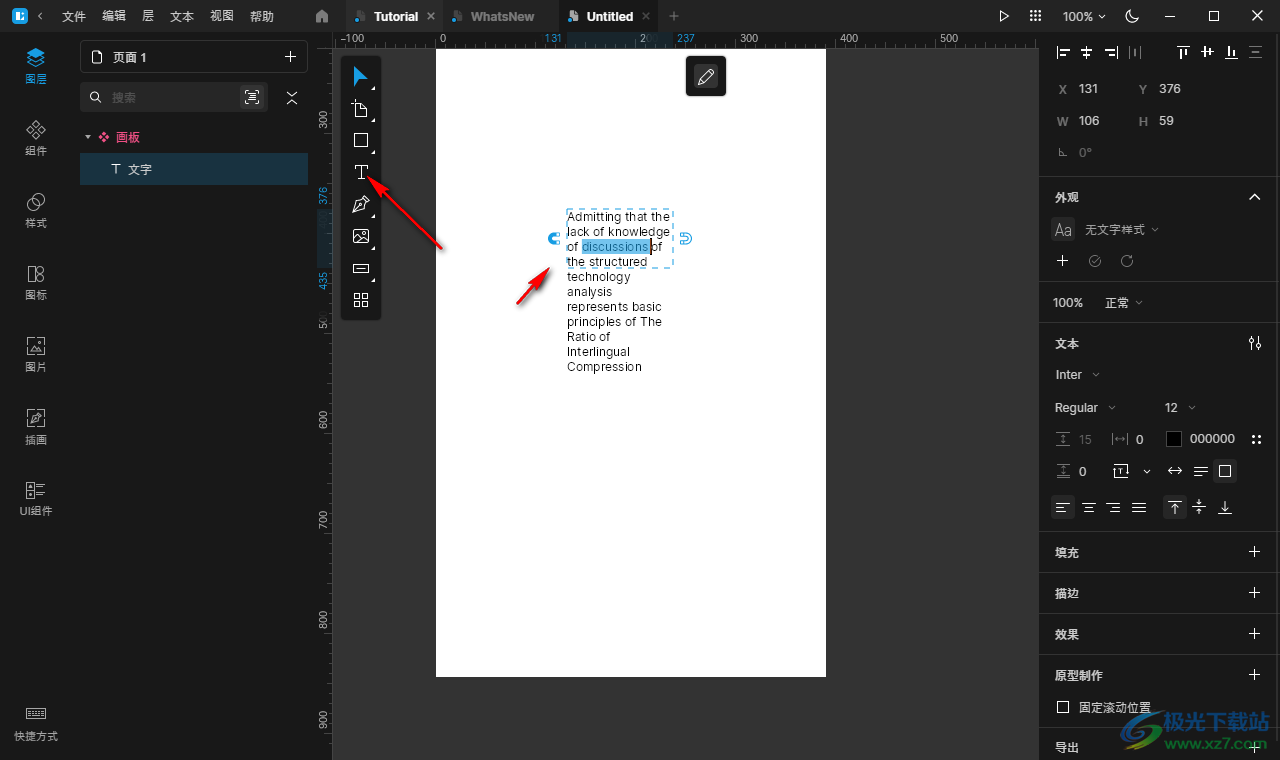Open the Components grid tool
The height and width of the screenshot is (760, 1280).
pos(361,300)
